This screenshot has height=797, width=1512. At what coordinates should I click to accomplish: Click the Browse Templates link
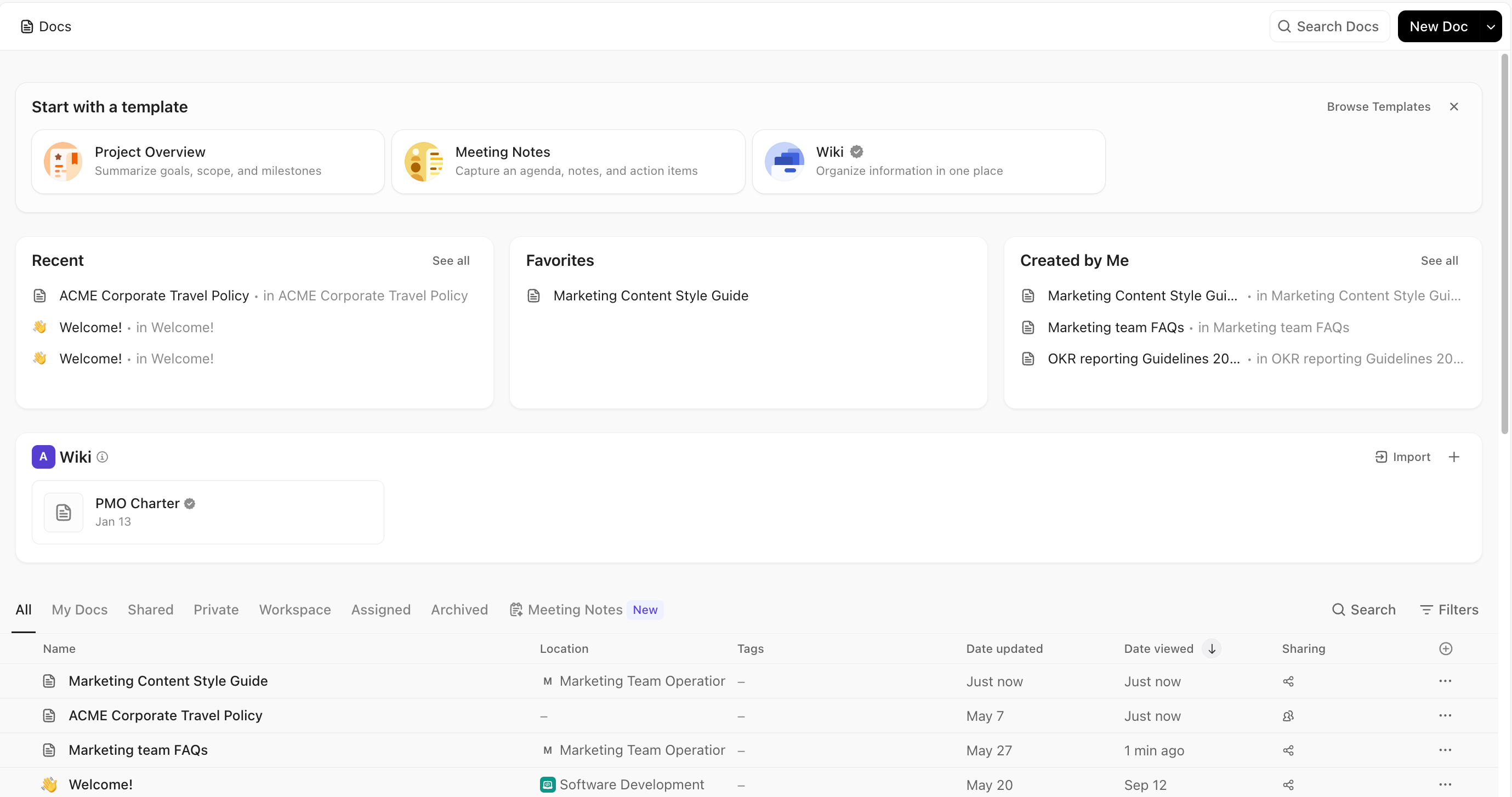pos(1378,106)
